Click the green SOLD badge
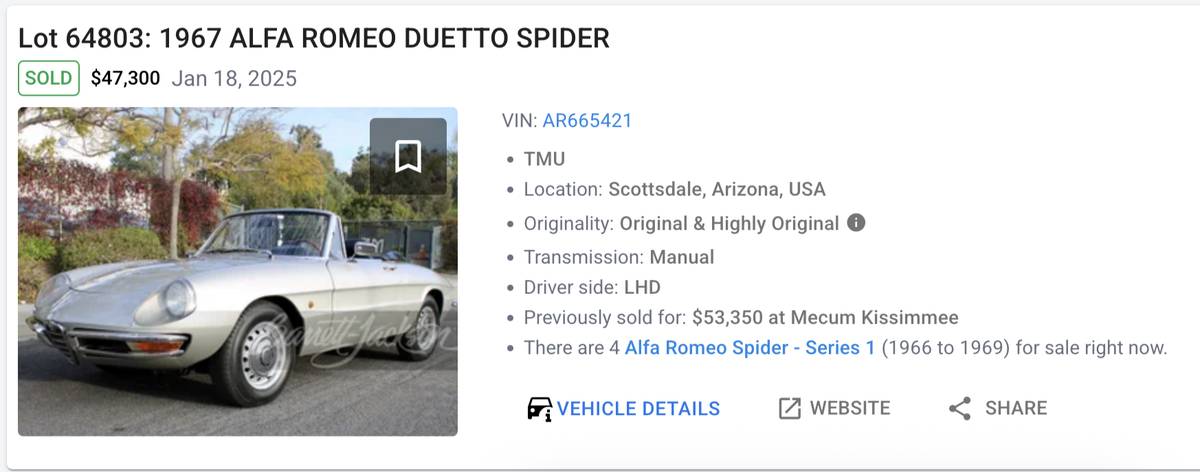The height and width of the screenshot is (472, 1200). pyautogui.click(x=48, y=78)
